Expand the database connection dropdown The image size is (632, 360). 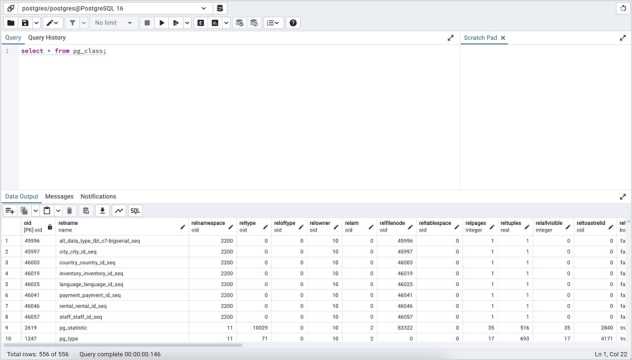point(204,8)
